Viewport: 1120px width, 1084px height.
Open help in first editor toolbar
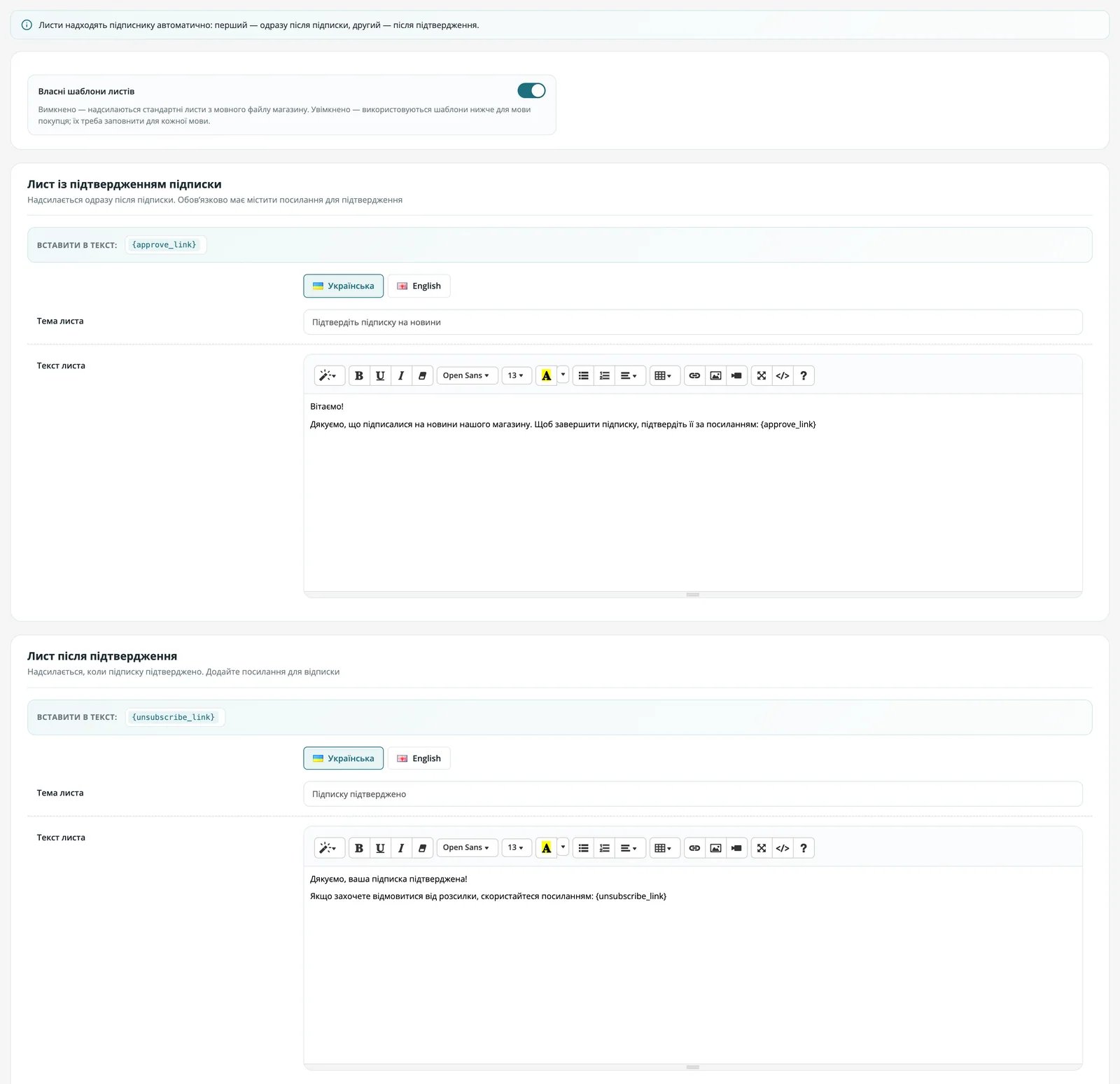pyautogui.click(x=804, y=376)
